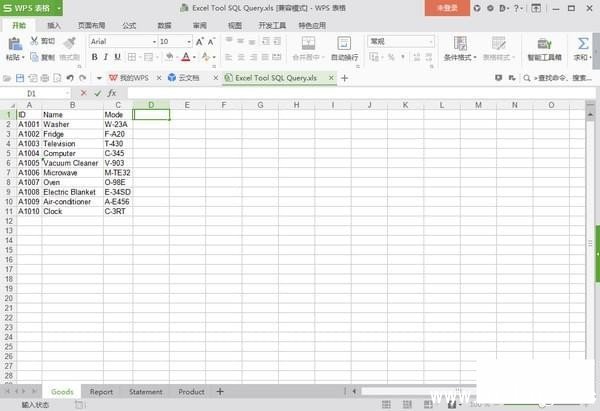This screenshot has width=600, height=411.
Task: Switch to the Statement sheet tab
Action: (145, 391)
